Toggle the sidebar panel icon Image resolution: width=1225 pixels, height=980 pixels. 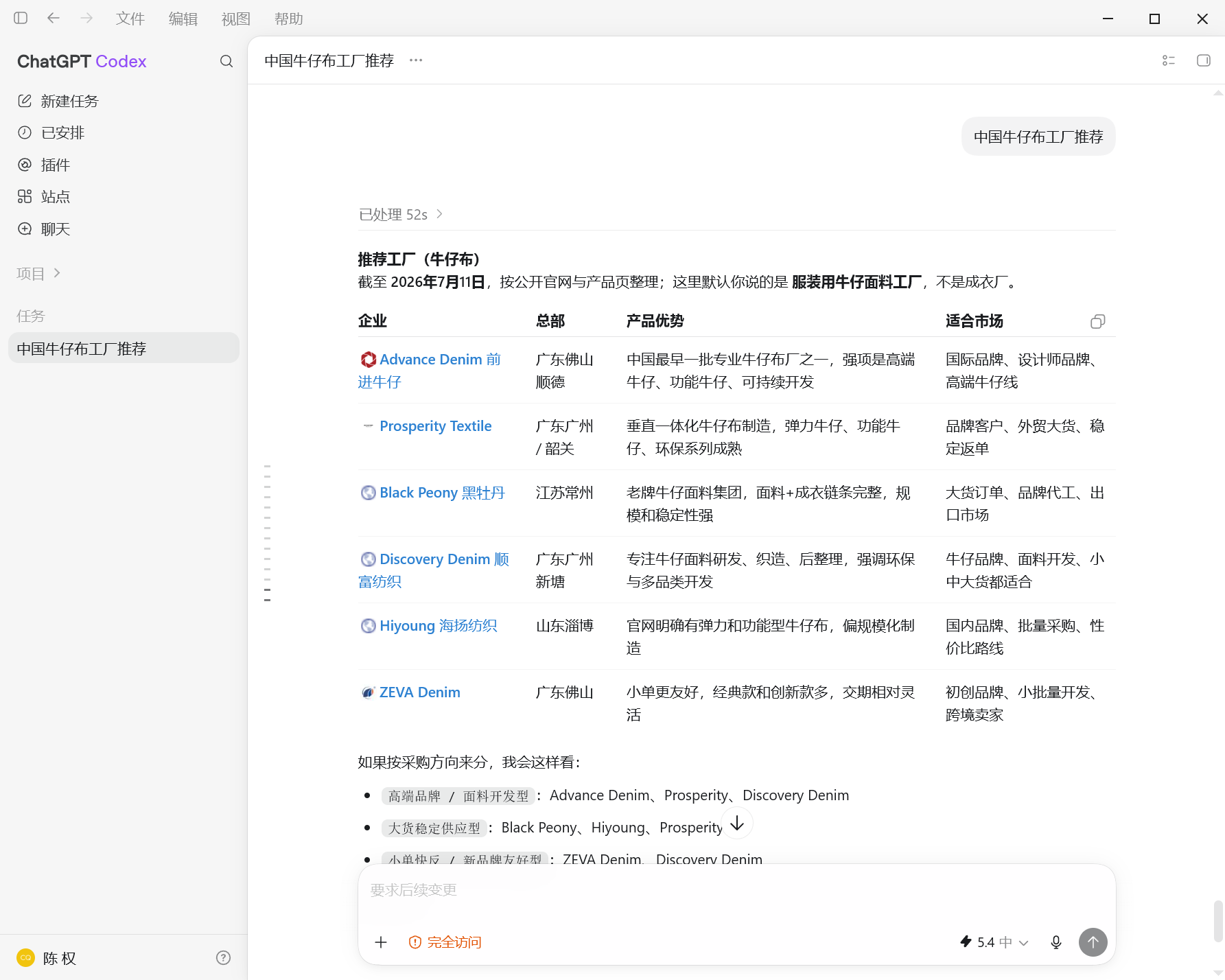[x=21, y=19]
